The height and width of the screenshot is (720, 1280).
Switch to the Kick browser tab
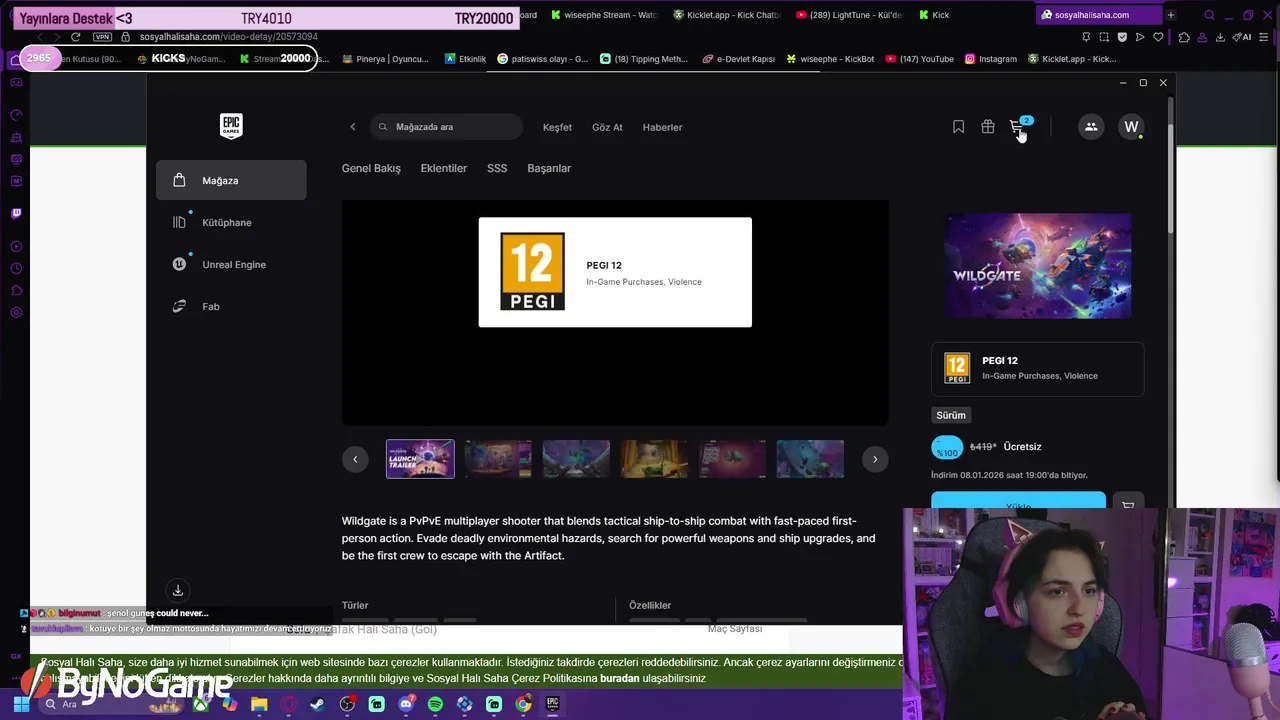pos(933,15)
